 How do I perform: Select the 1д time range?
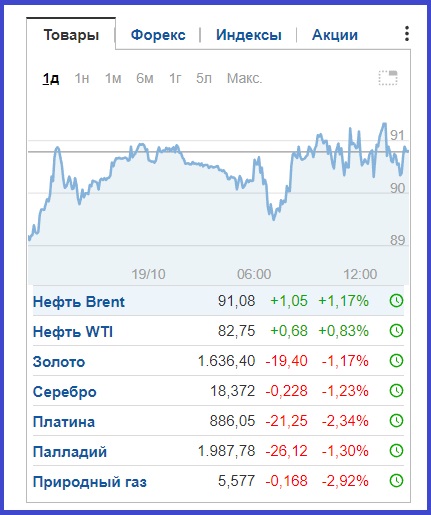click(51, 79)
